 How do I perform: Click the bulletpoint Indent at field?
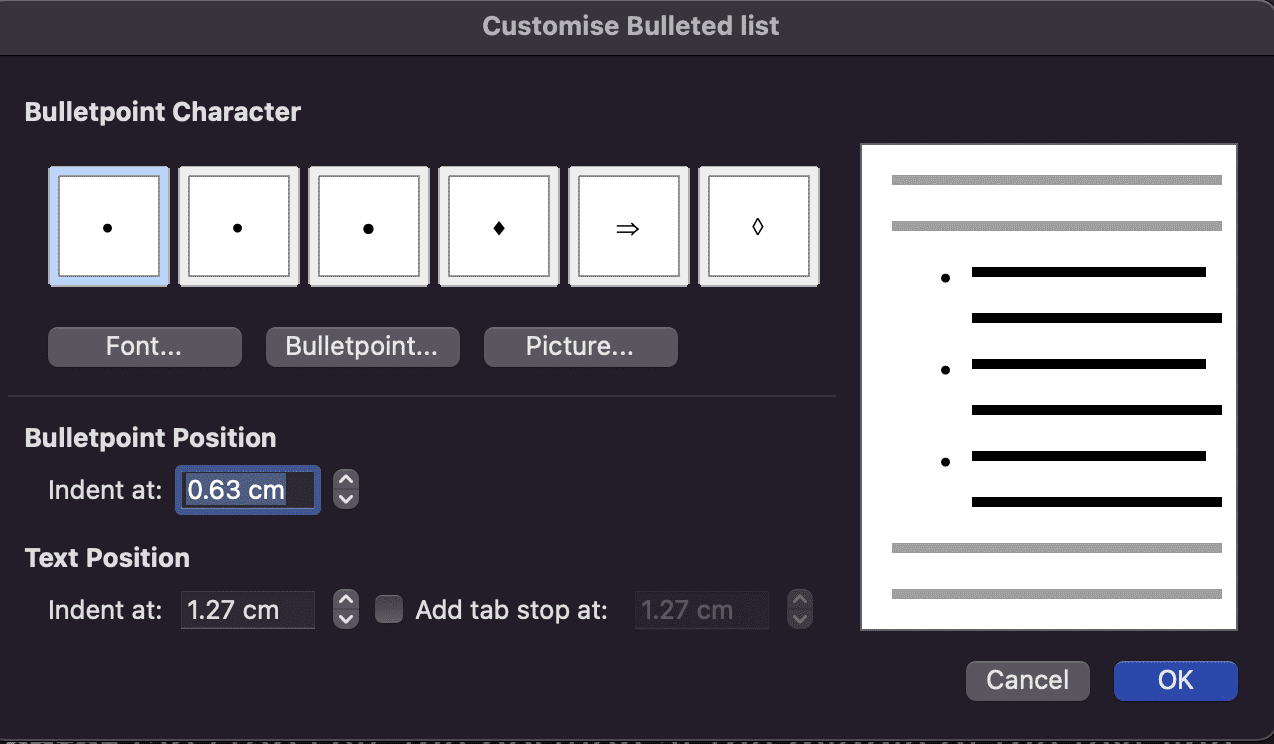coord(247,489)
